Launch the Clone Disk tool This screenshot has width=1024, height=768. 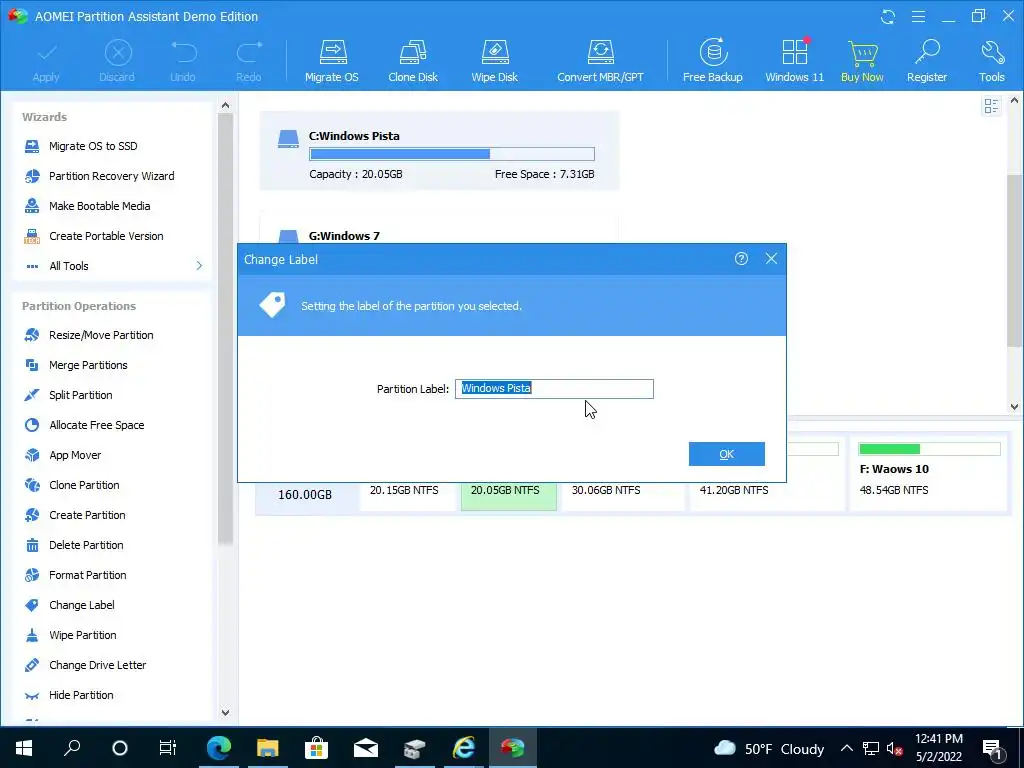tap(413, 61)
